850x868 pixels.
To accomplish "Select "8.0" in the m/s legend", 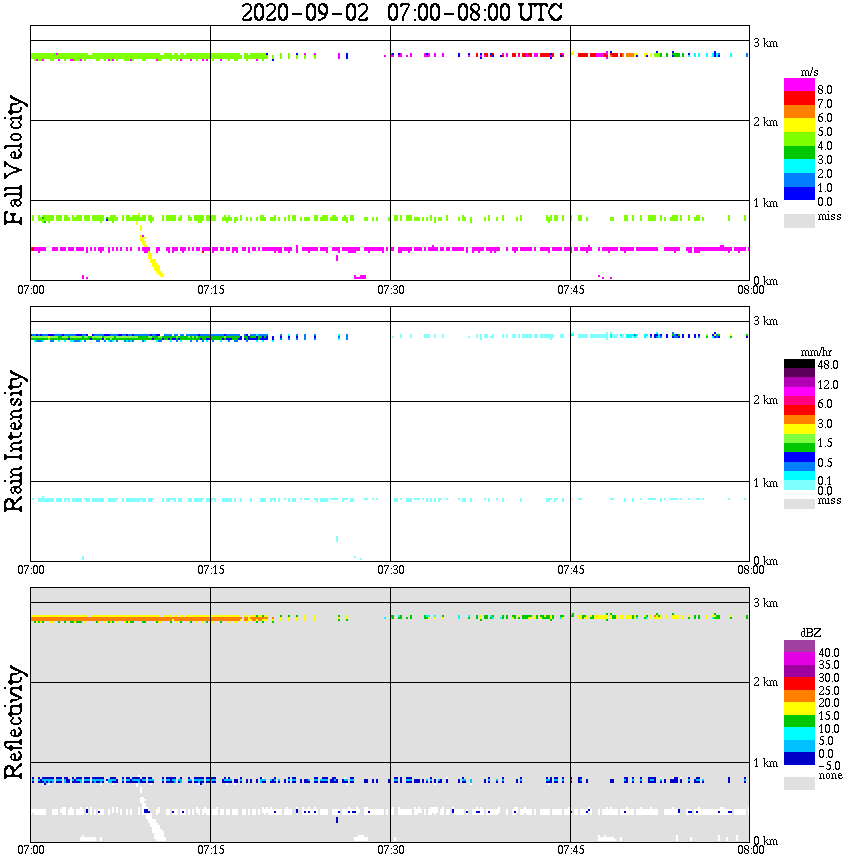I will pyautogui.click(x=825, y=90).
